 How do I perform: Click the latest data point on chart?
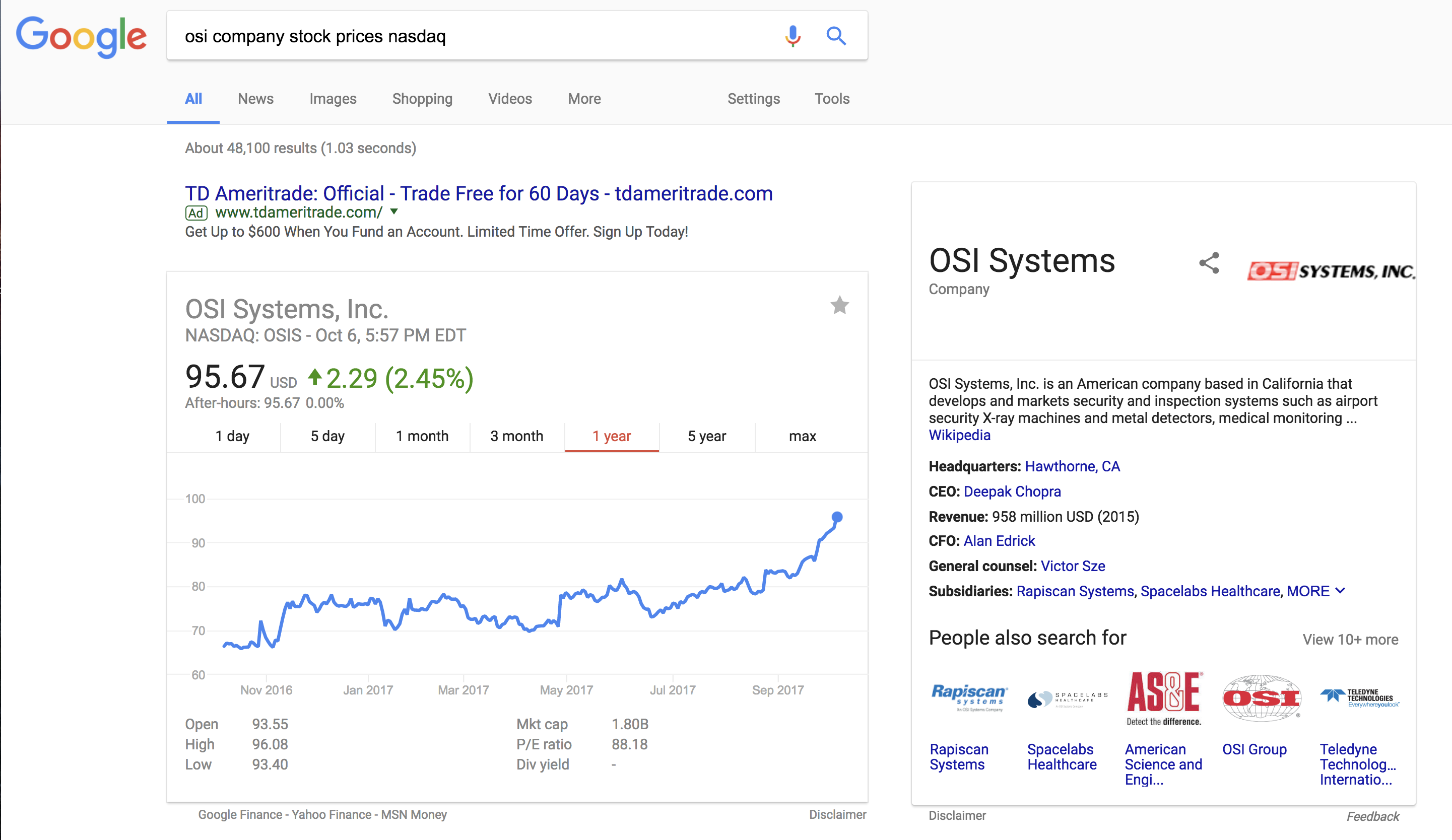coord(837,517)
